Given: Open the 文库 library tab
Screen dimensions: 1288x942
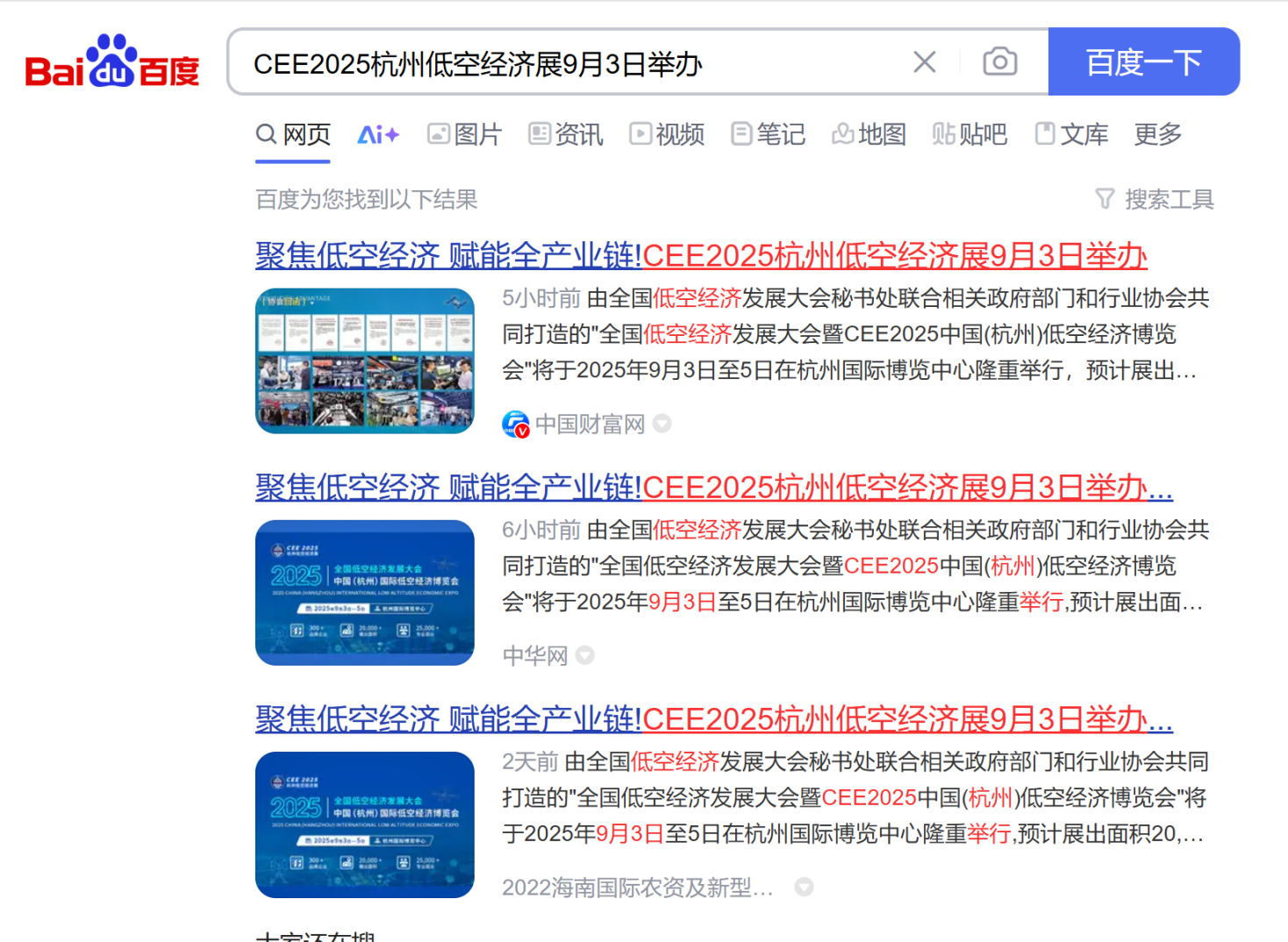Looking at the screenshot, I should [x=1071, y=135].
